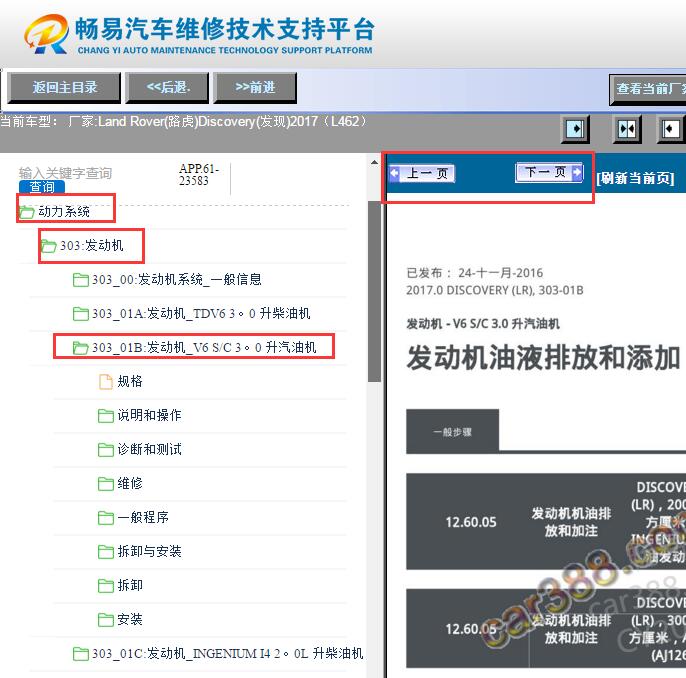Expand 维修 folder icon

(105, 484)
